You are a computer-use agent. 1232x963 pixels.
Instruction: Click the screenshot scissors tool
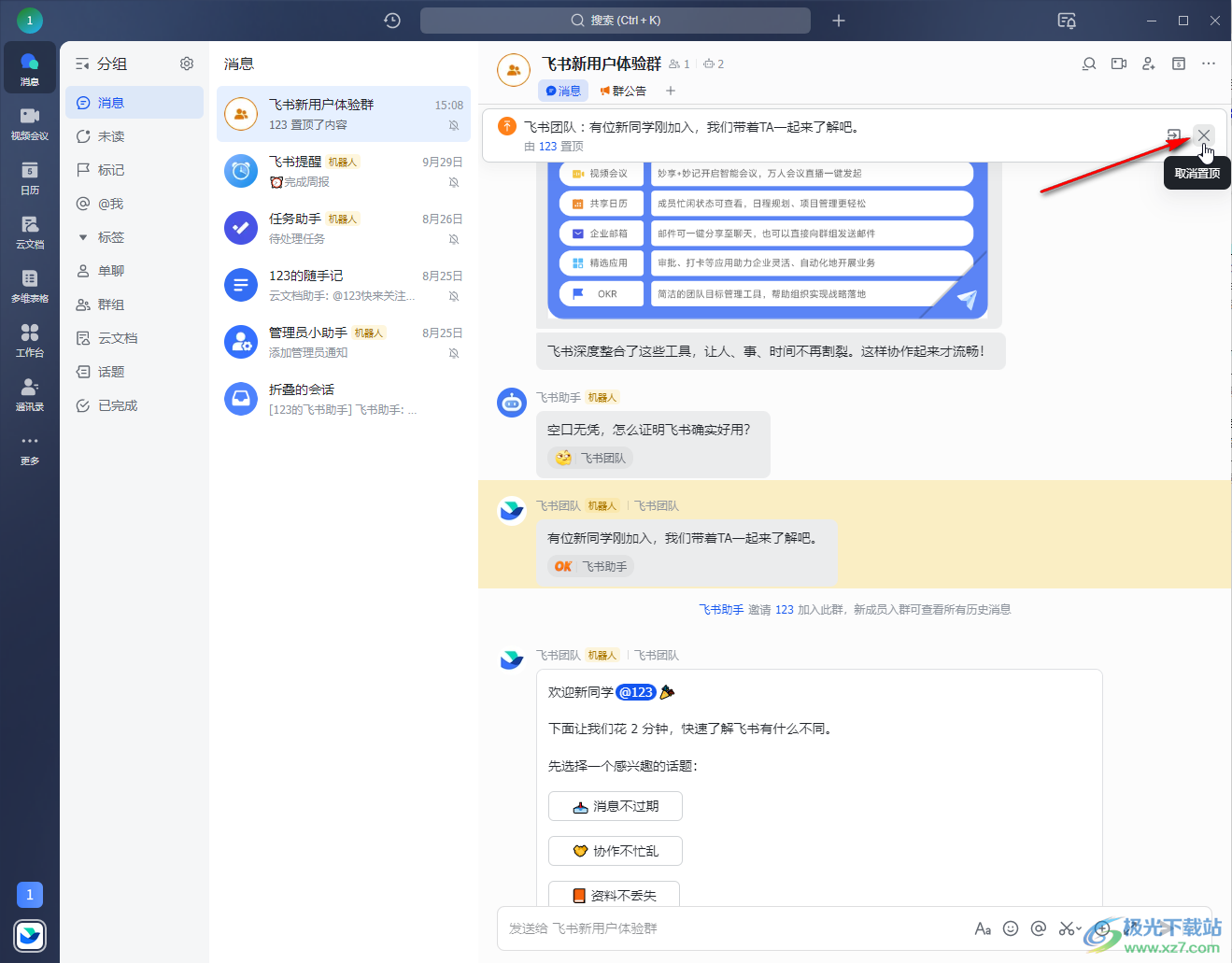coord(1067,928)
